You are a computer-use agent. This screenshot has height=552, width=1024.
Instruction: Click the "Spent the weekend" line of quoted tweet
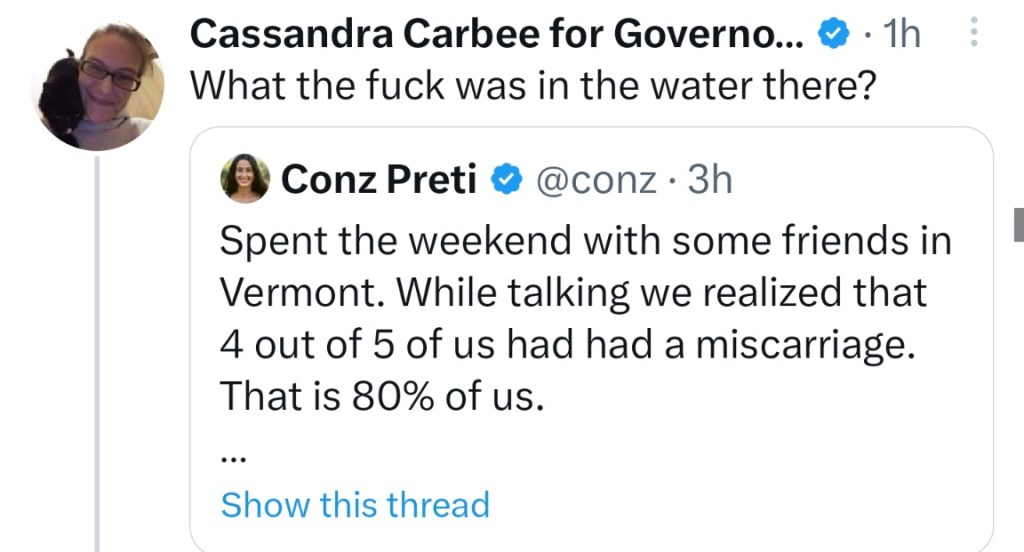click(x=585, y=241)
